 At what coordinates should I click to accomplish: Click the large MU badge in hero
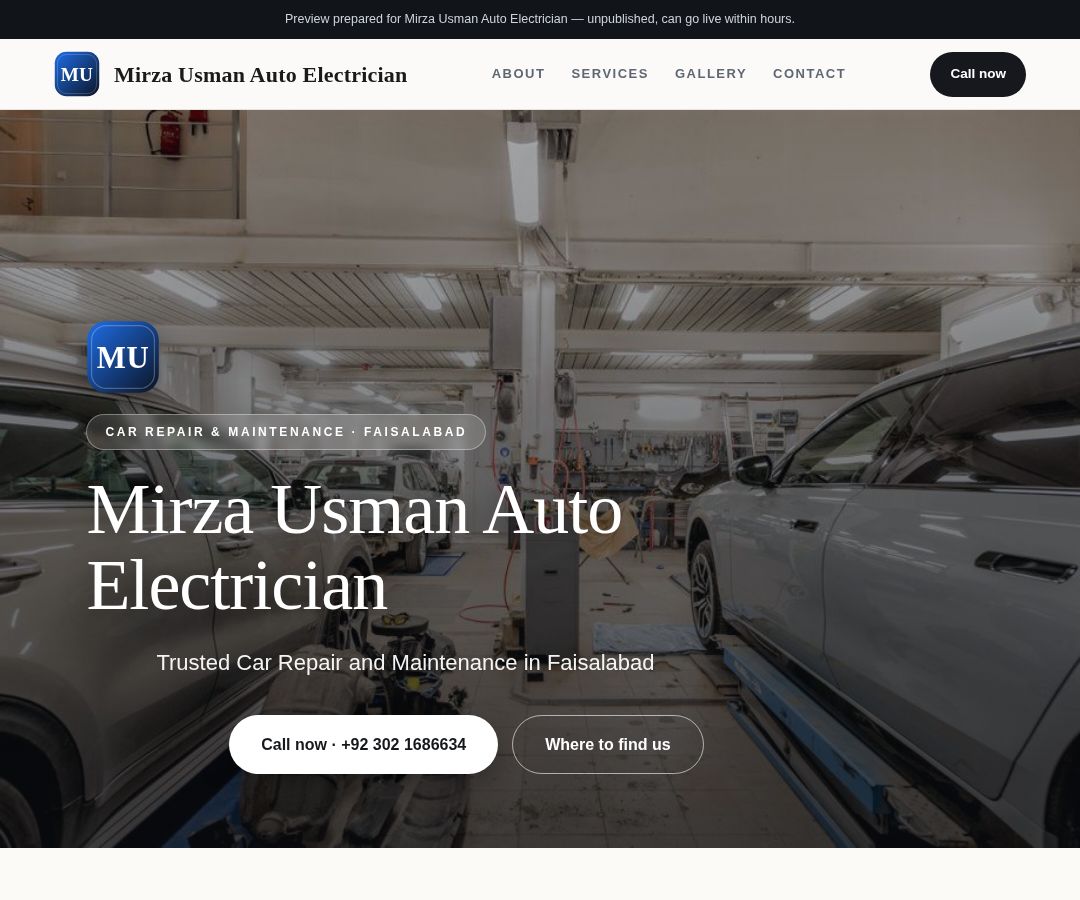pos(123,357)
